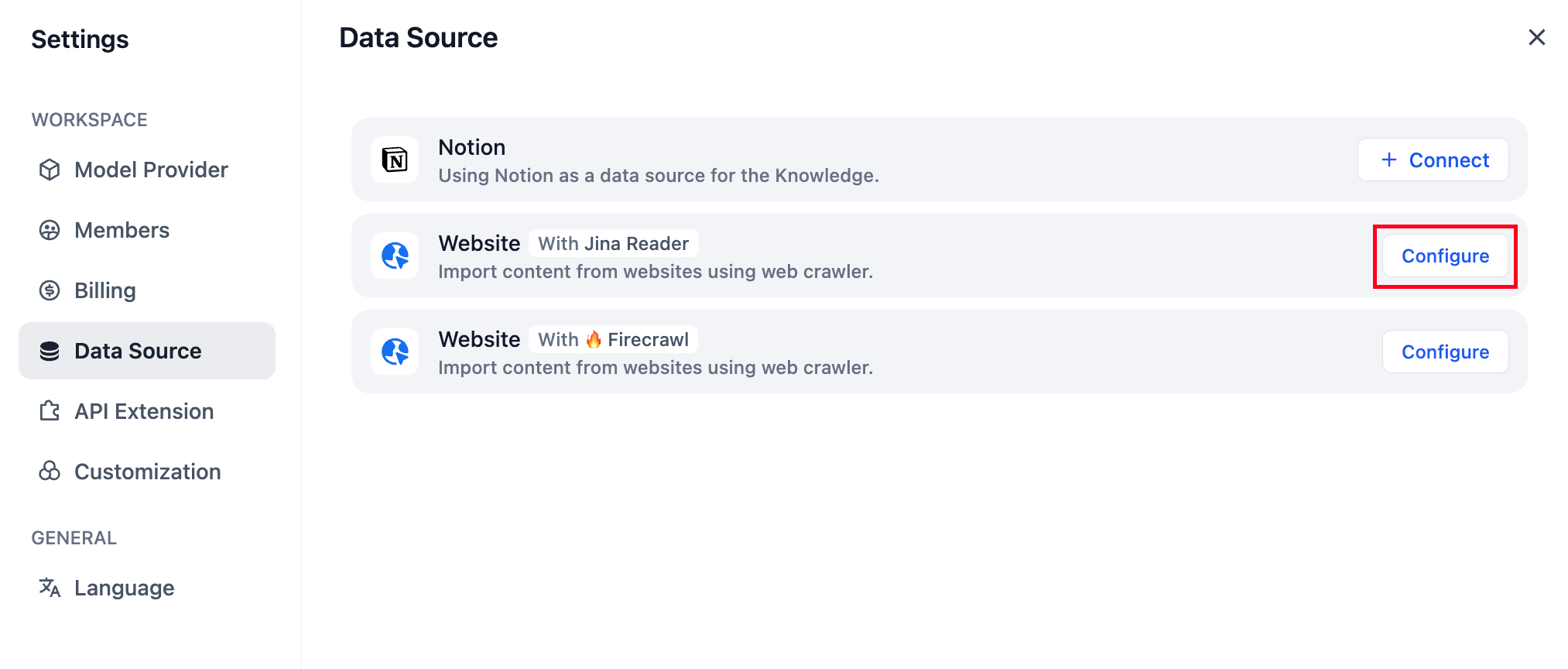Switch to API Extension settings
The height and width of the screenshot is (669, 1568).
[x=144, y=411]
